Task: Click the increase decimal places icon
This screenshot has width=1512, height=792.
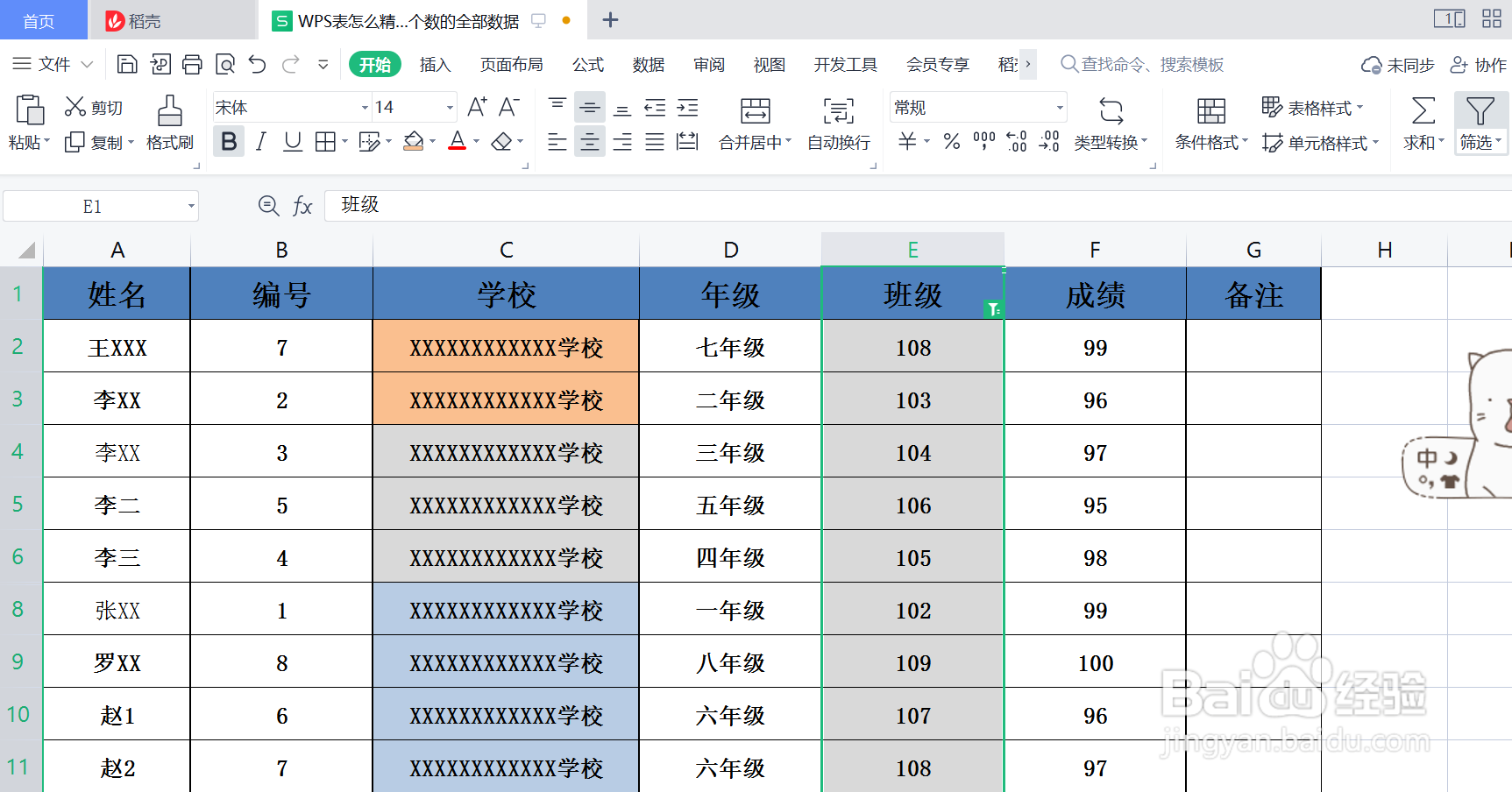Action: [1017, 141]
